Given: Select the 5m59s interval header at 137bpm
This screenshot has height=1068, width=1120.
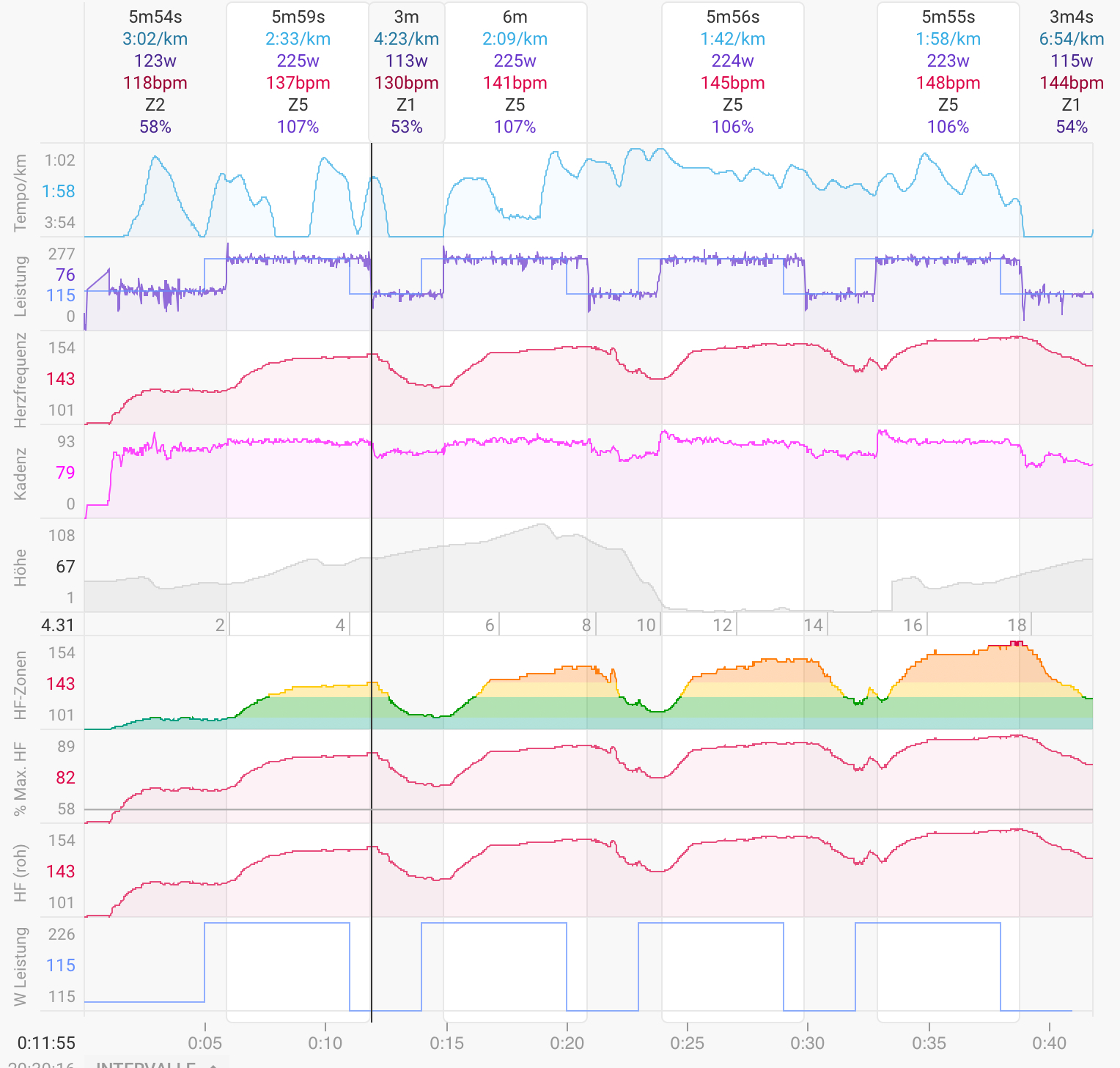Looking at the screenshot, I should pyautogui.click(x=298, y=71).
